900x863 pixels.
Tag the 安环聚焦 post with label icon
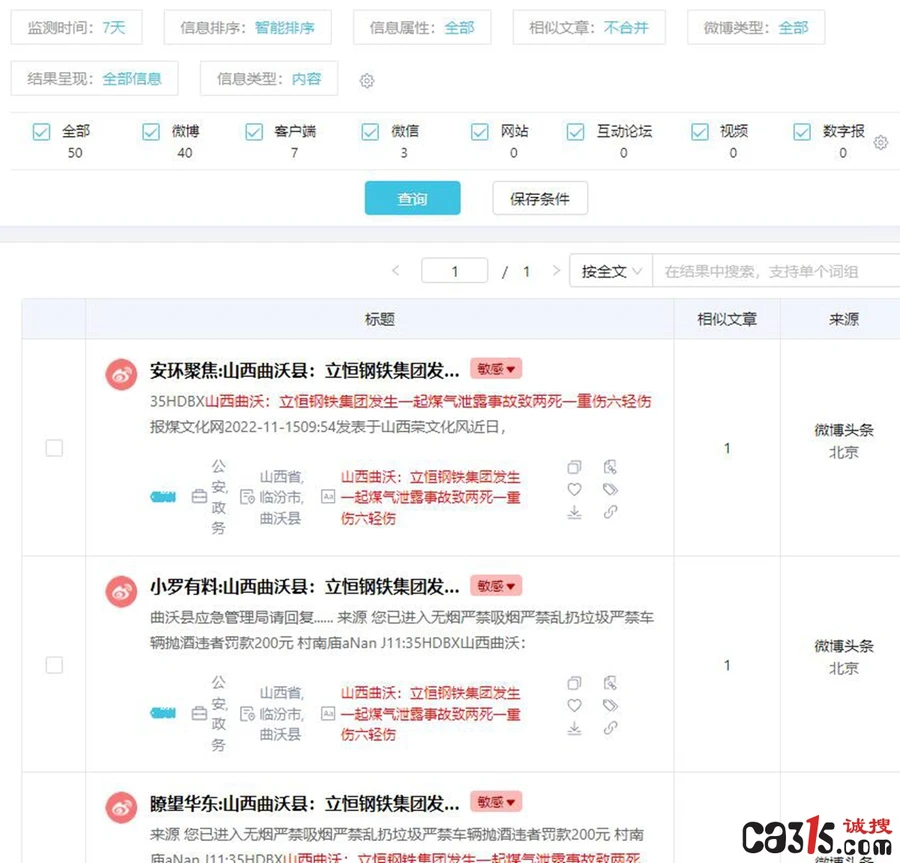point(610,489)
